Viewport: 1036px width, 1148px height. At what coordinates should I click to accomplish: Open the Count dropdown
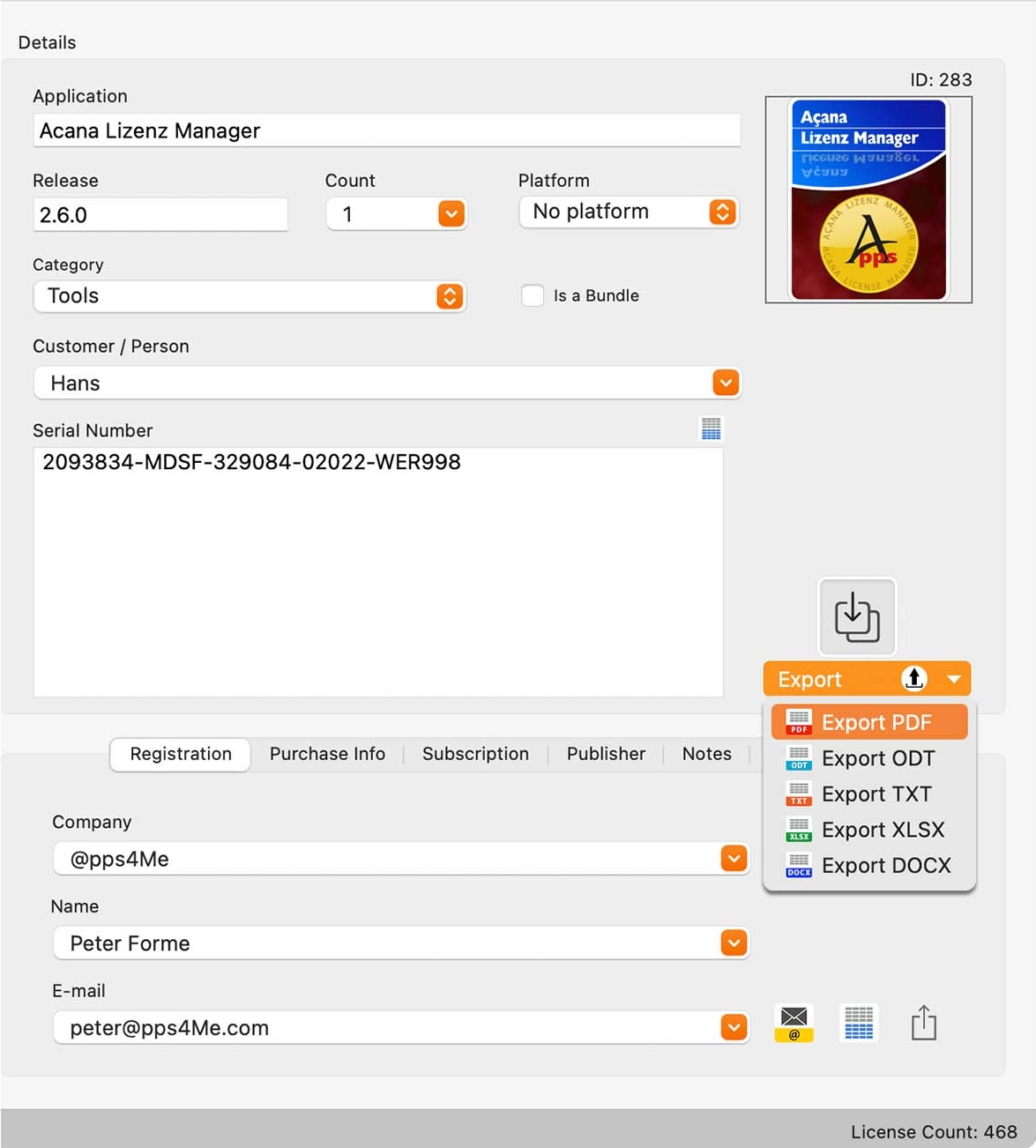point(451,214)
